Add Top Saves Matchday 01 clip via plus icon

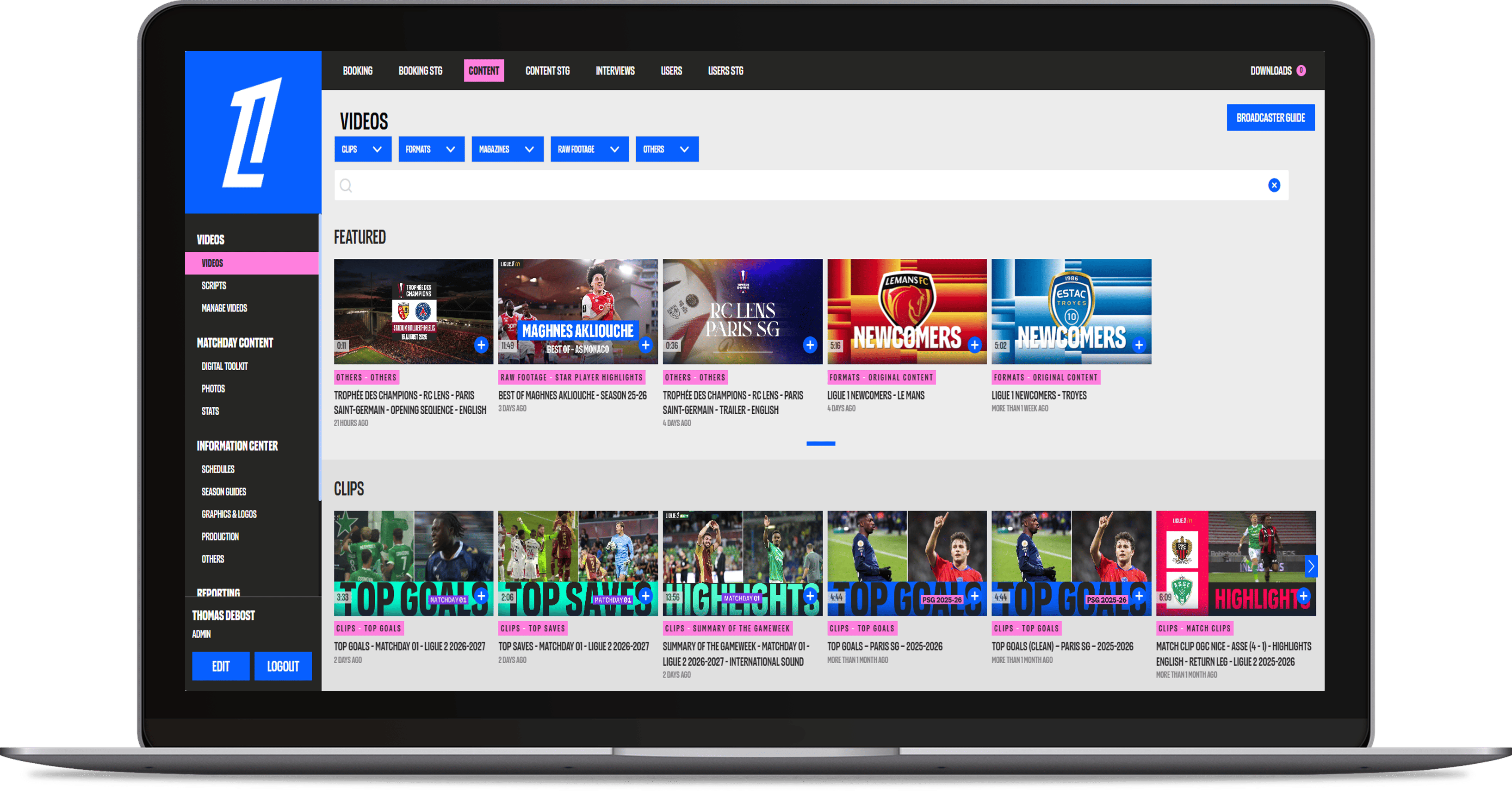[645, 596]
